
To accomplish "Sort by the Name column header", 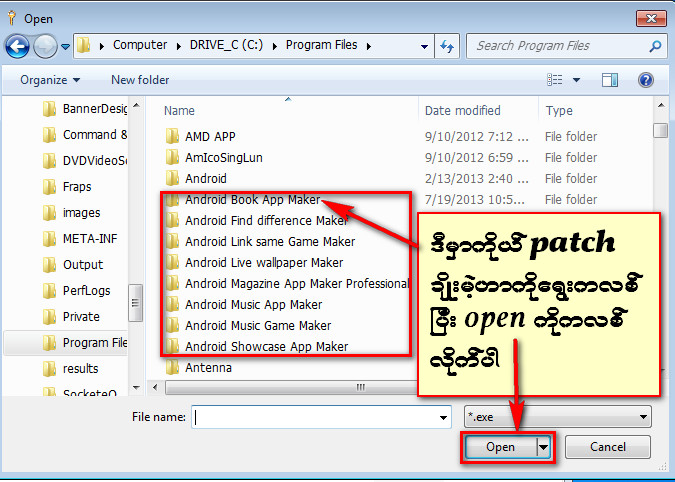I will (179, 111).
